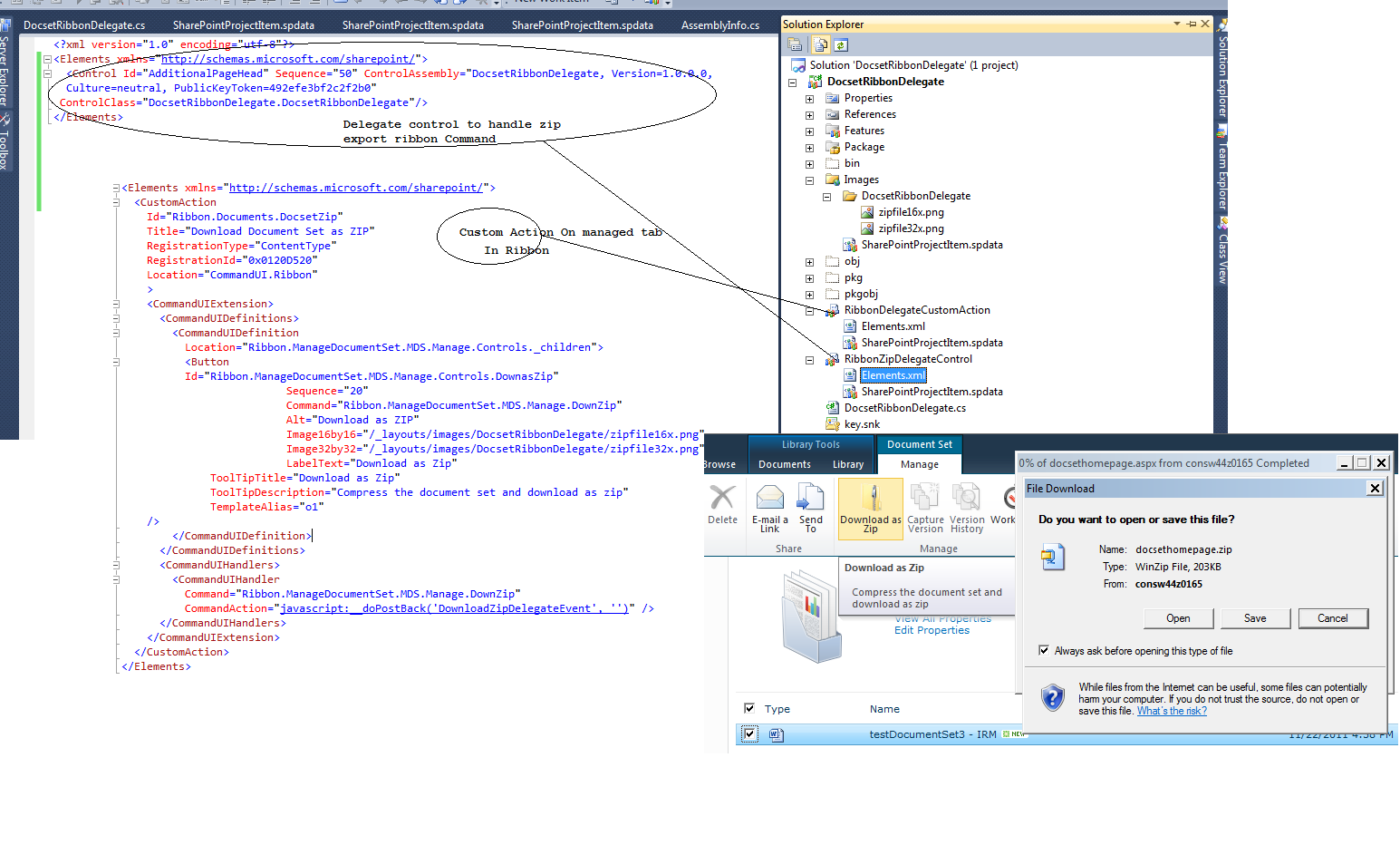Expand the bin folder
Screen dimensions: 1400x845
(x=809, y=164)
